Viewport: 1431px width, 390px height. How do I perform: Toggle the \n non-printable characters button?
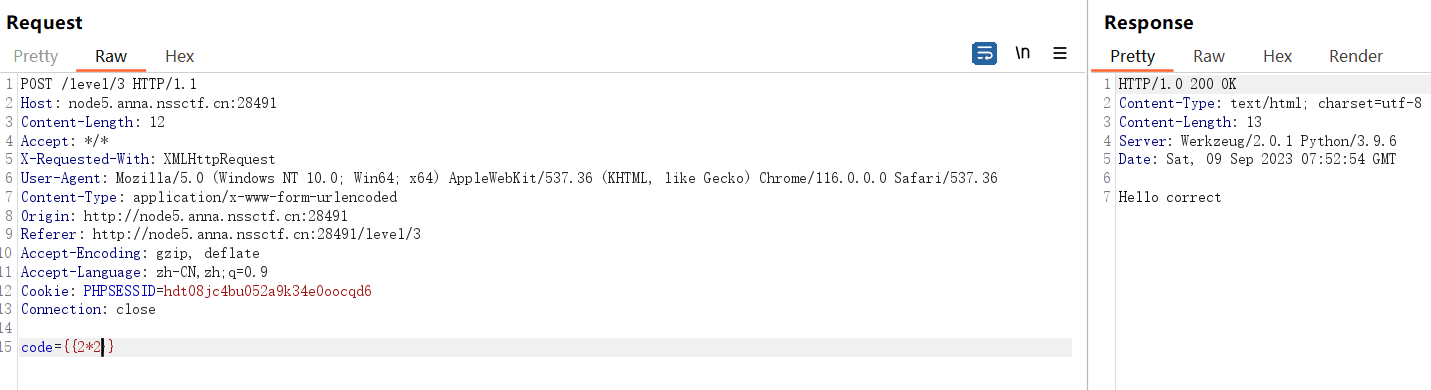coord(1023,54)
